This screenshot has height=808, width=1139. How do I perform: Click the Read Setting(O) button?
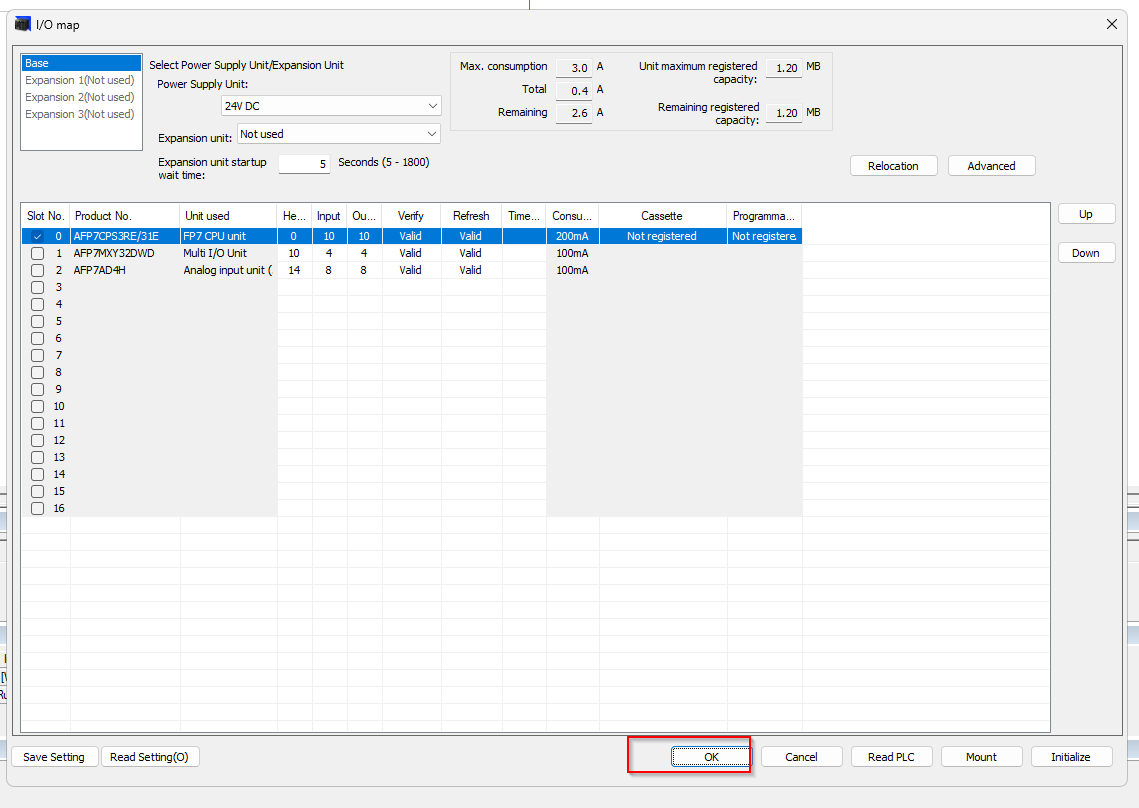pos(150,756)
